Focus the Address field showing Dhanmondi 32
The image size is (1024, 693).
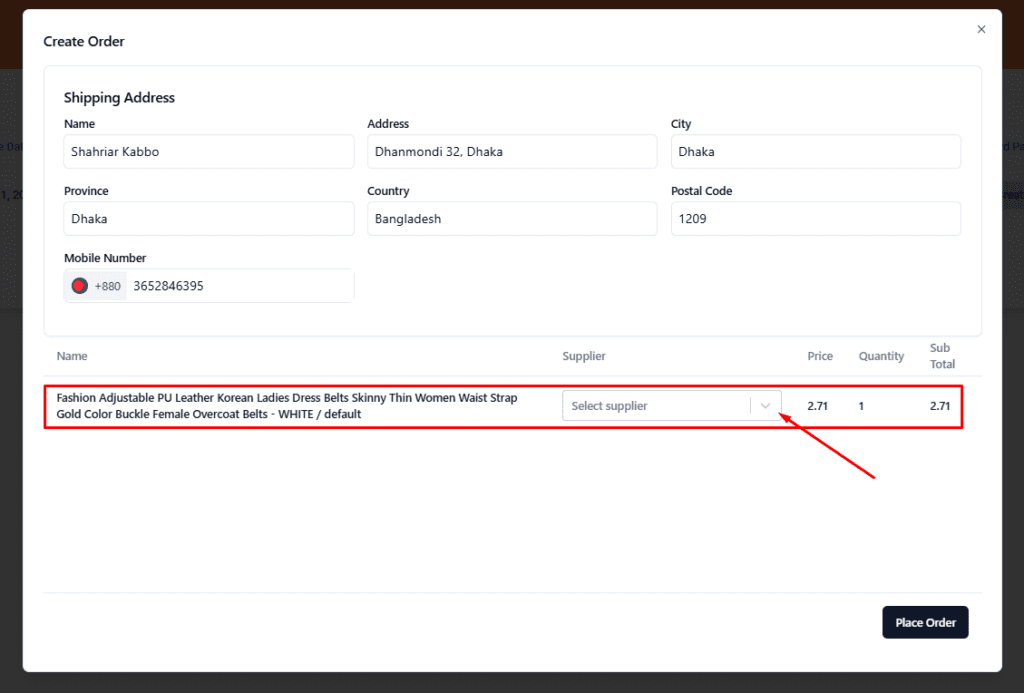(512, 152)
